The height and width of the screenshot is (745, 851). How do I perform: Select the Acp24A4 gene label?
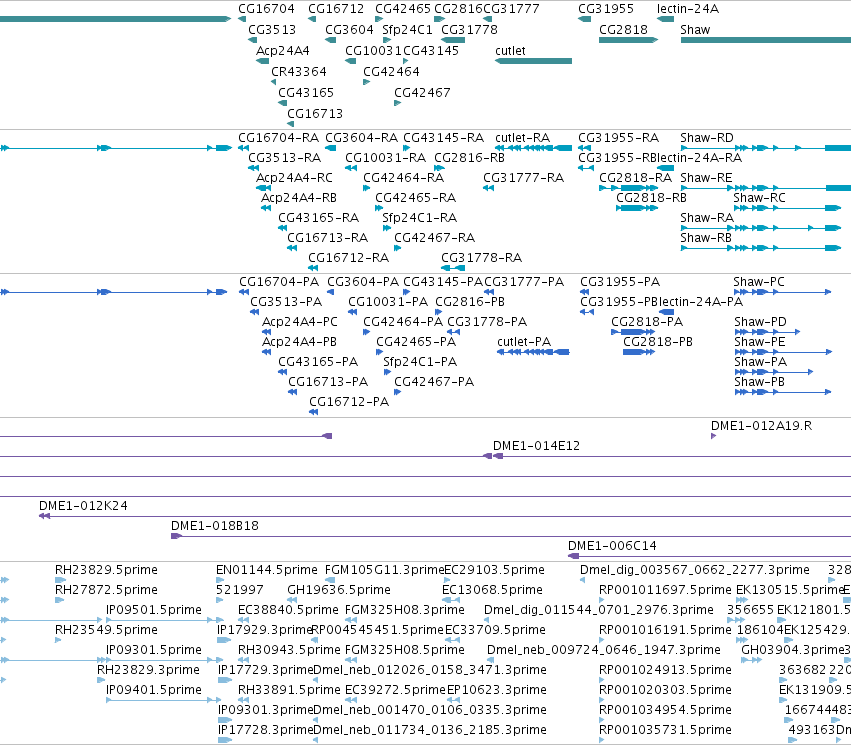(282, 51)
